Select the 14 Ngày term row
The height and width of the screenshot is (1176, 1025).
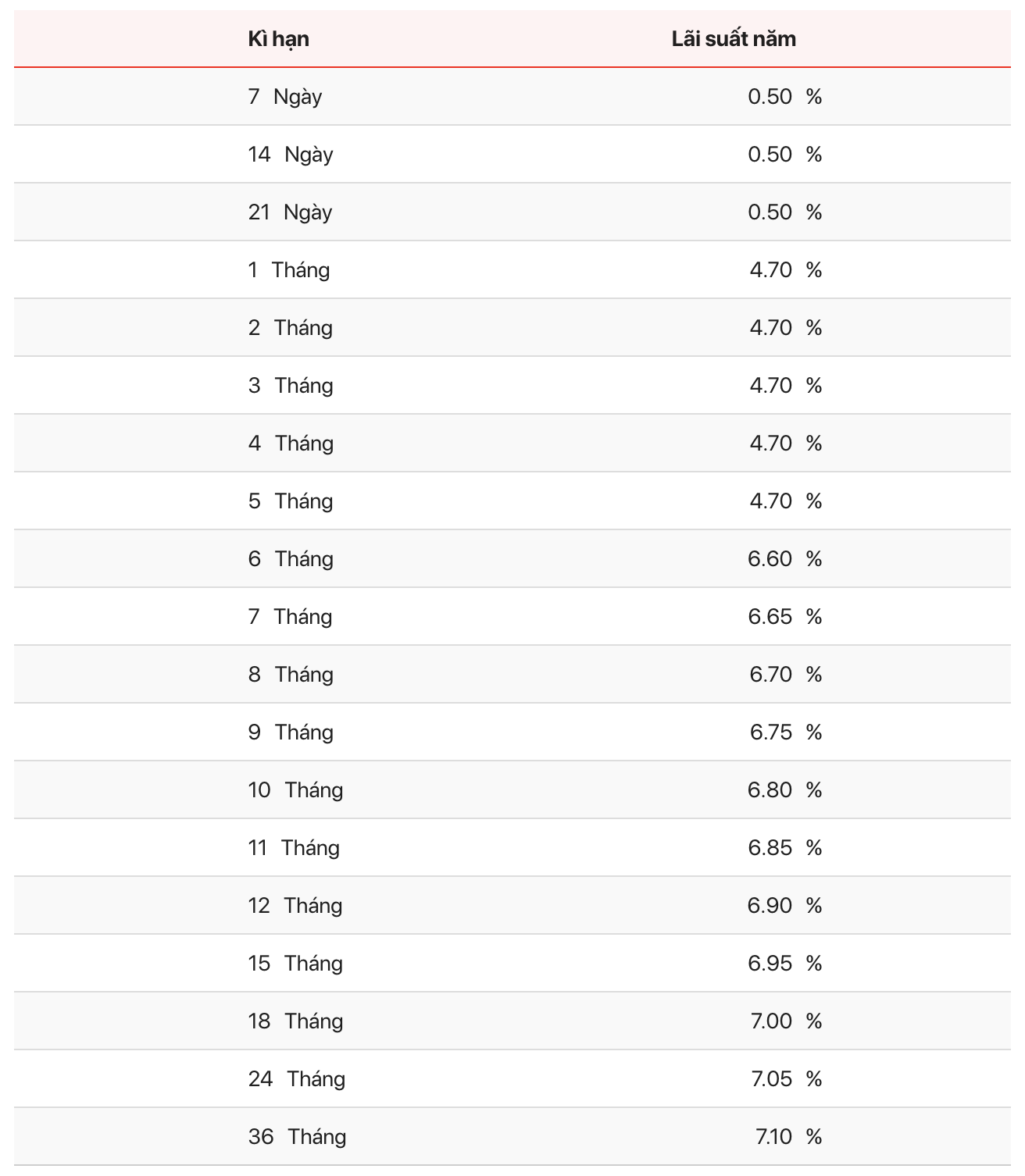512,155
